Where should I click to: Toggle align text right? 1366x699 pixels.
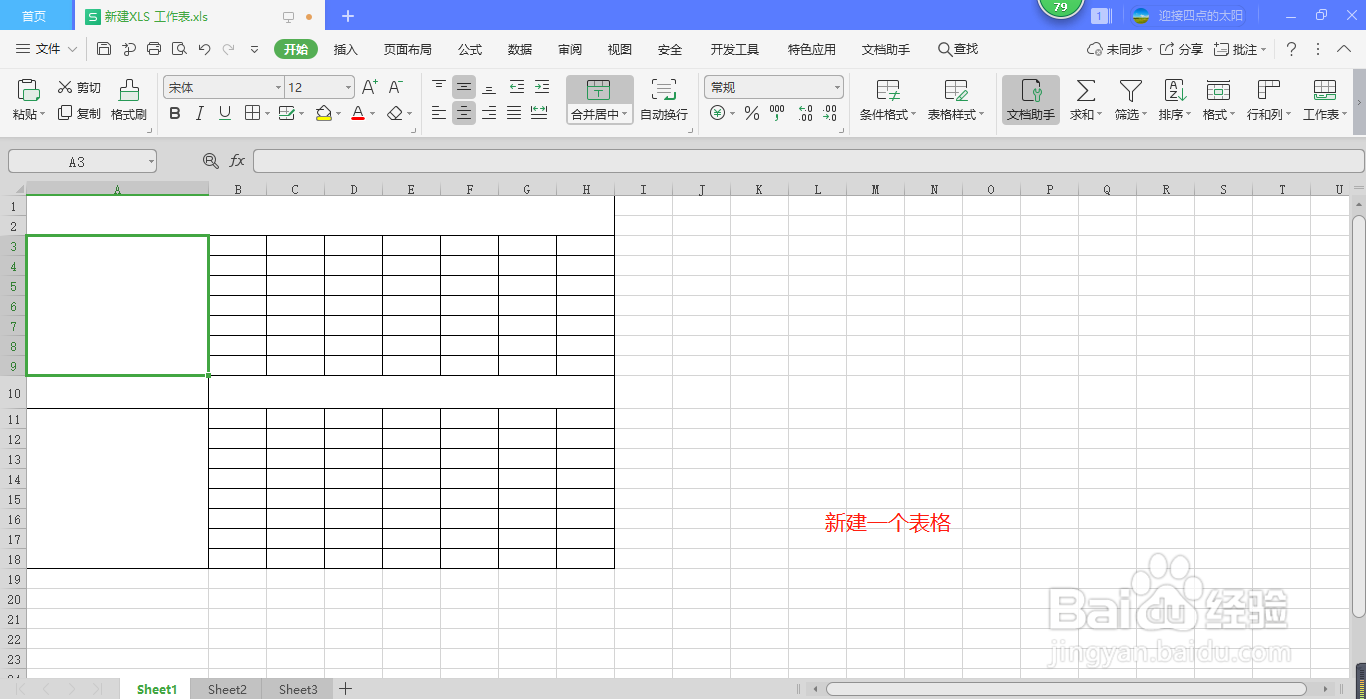pos(489,113)
